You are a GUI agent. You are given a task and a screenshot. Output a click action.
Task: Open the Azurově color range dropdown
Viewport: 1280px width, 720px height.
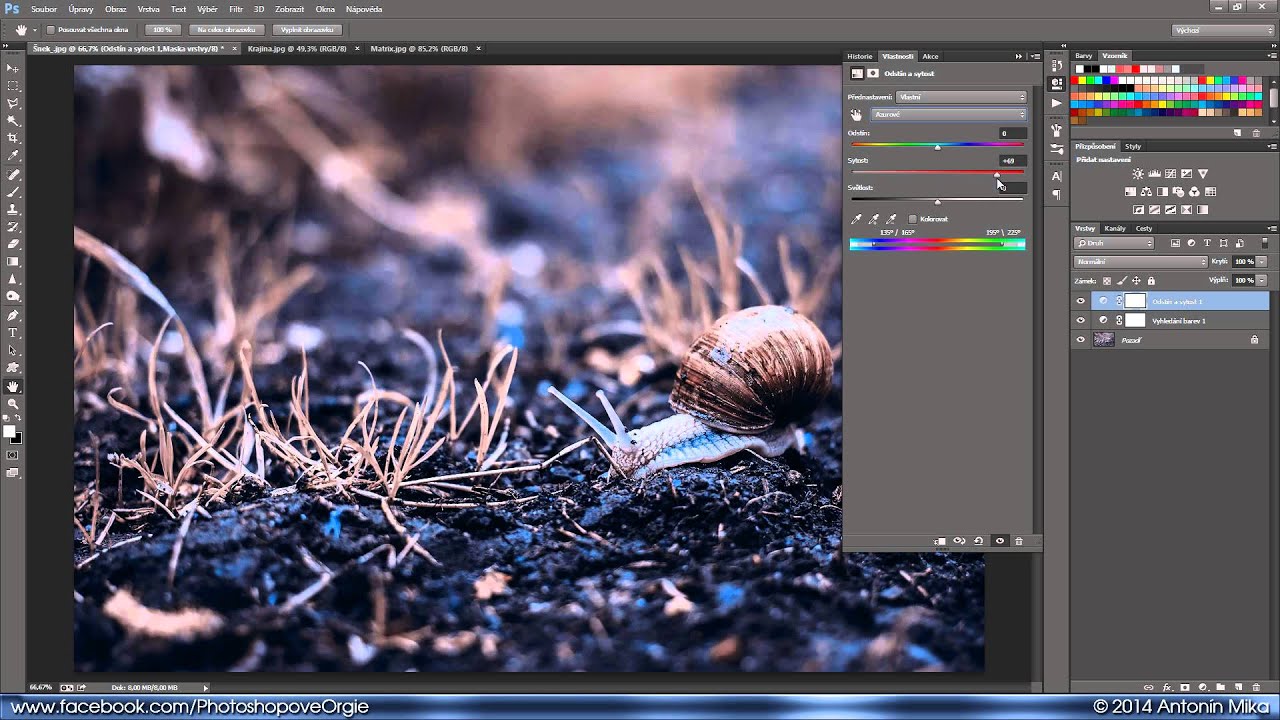point(949,115)
